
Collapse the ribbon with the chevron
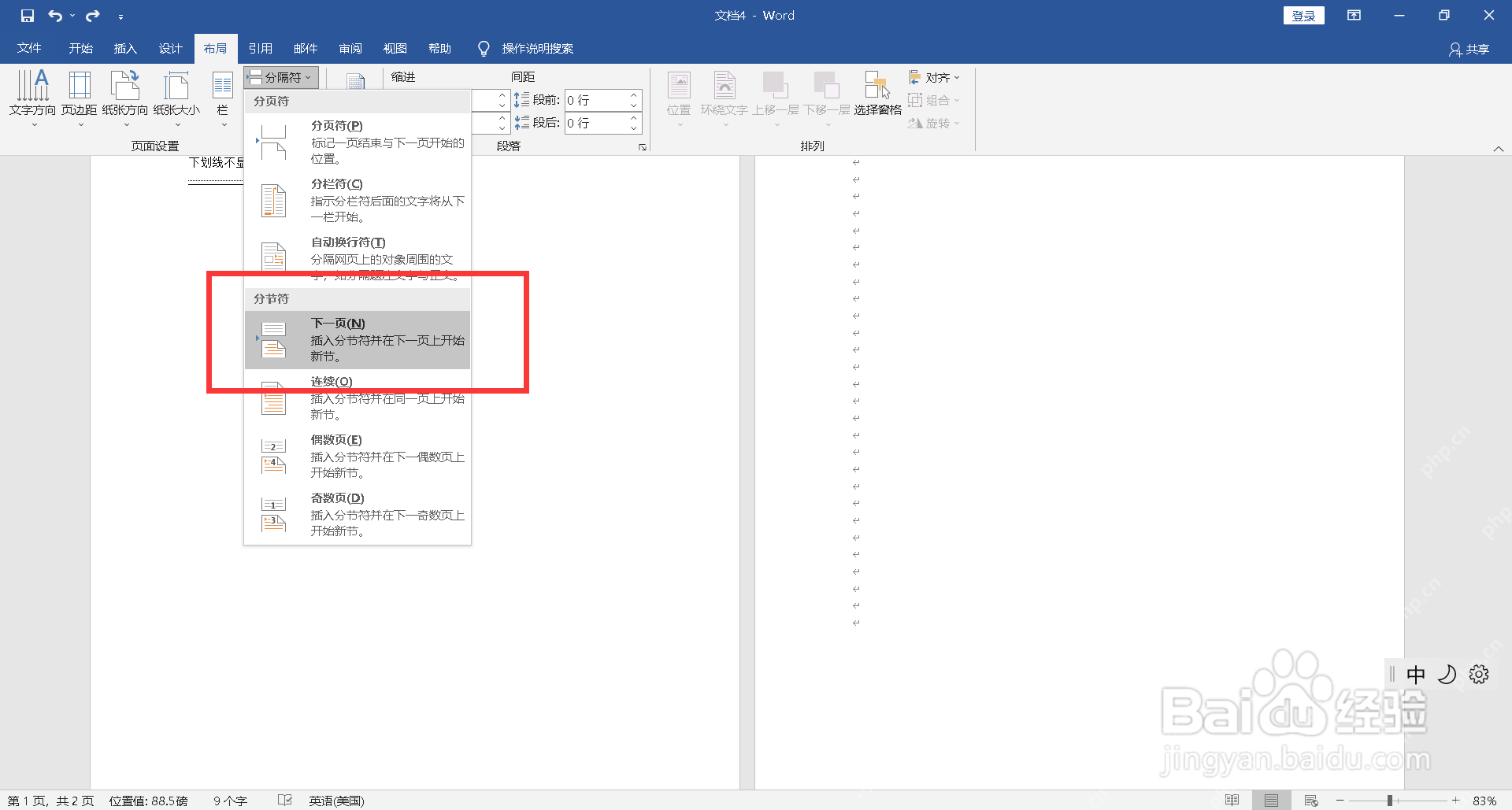tap(1499, 149)
